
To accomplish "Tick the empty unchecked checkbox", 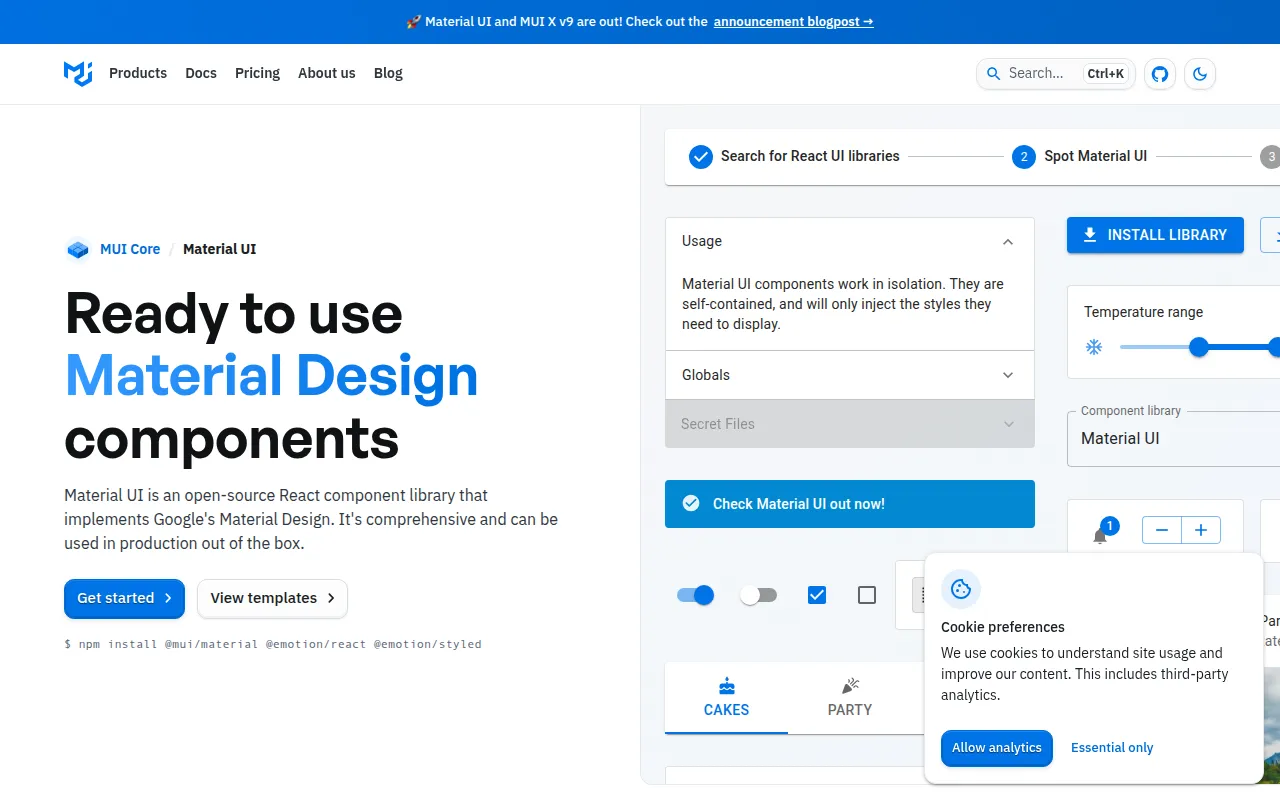I will [867, 595].
